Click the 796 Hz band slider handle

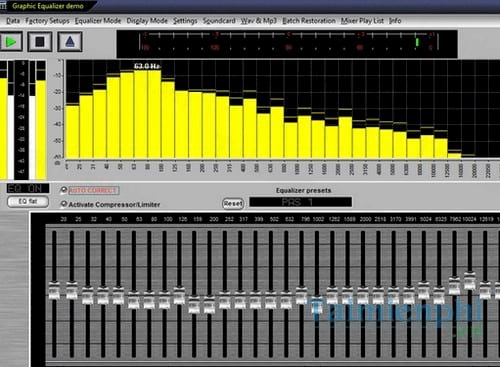pos(301,295)
